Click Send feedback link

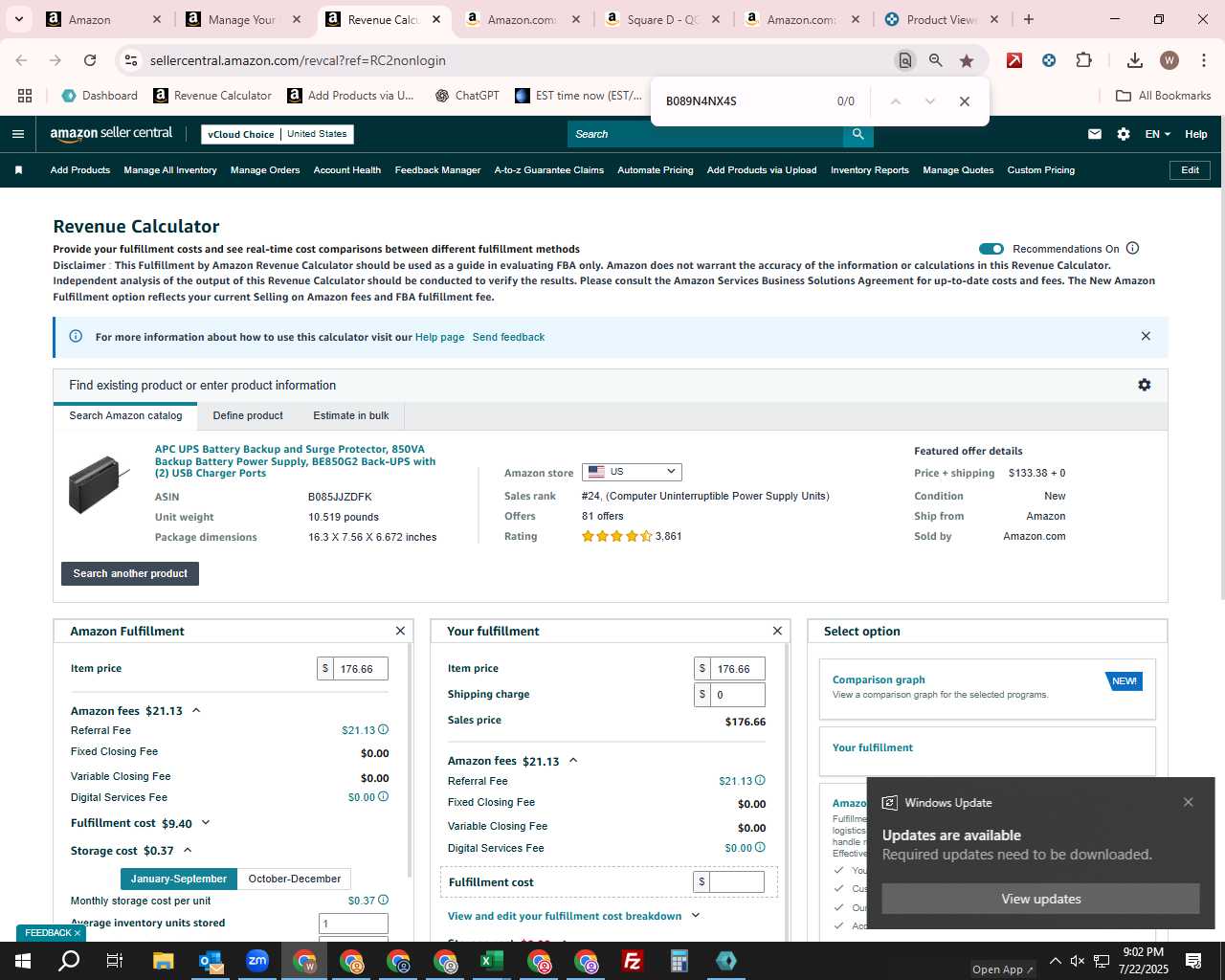pos(508,337)
